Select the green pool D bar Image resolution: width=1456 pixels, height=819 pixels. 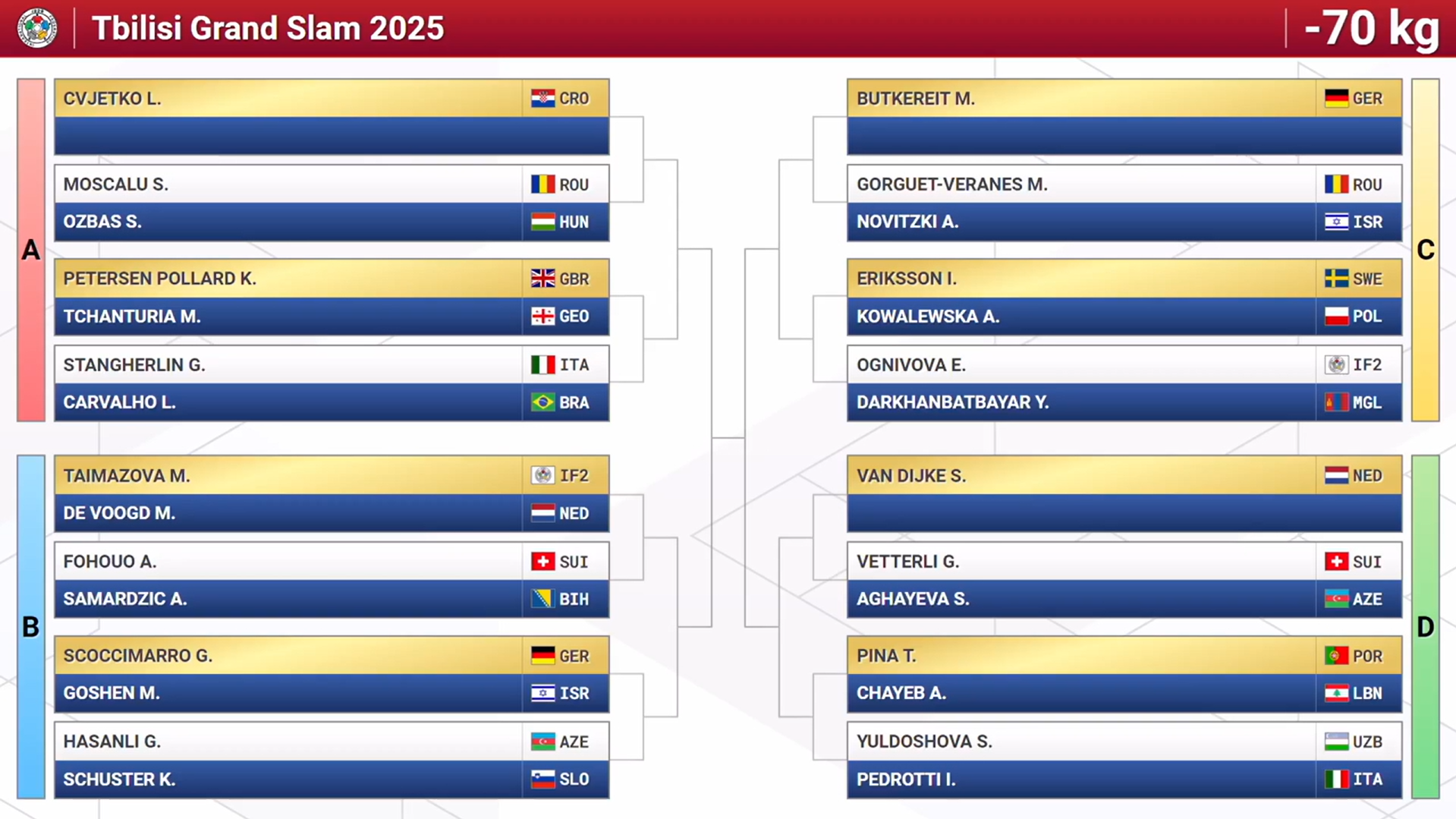pos(1426,627)
